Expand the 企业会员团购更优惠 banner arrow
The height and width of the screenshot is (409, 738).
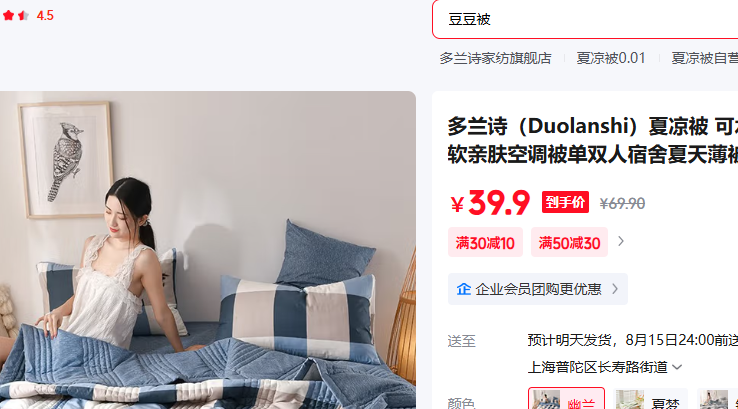615,289
